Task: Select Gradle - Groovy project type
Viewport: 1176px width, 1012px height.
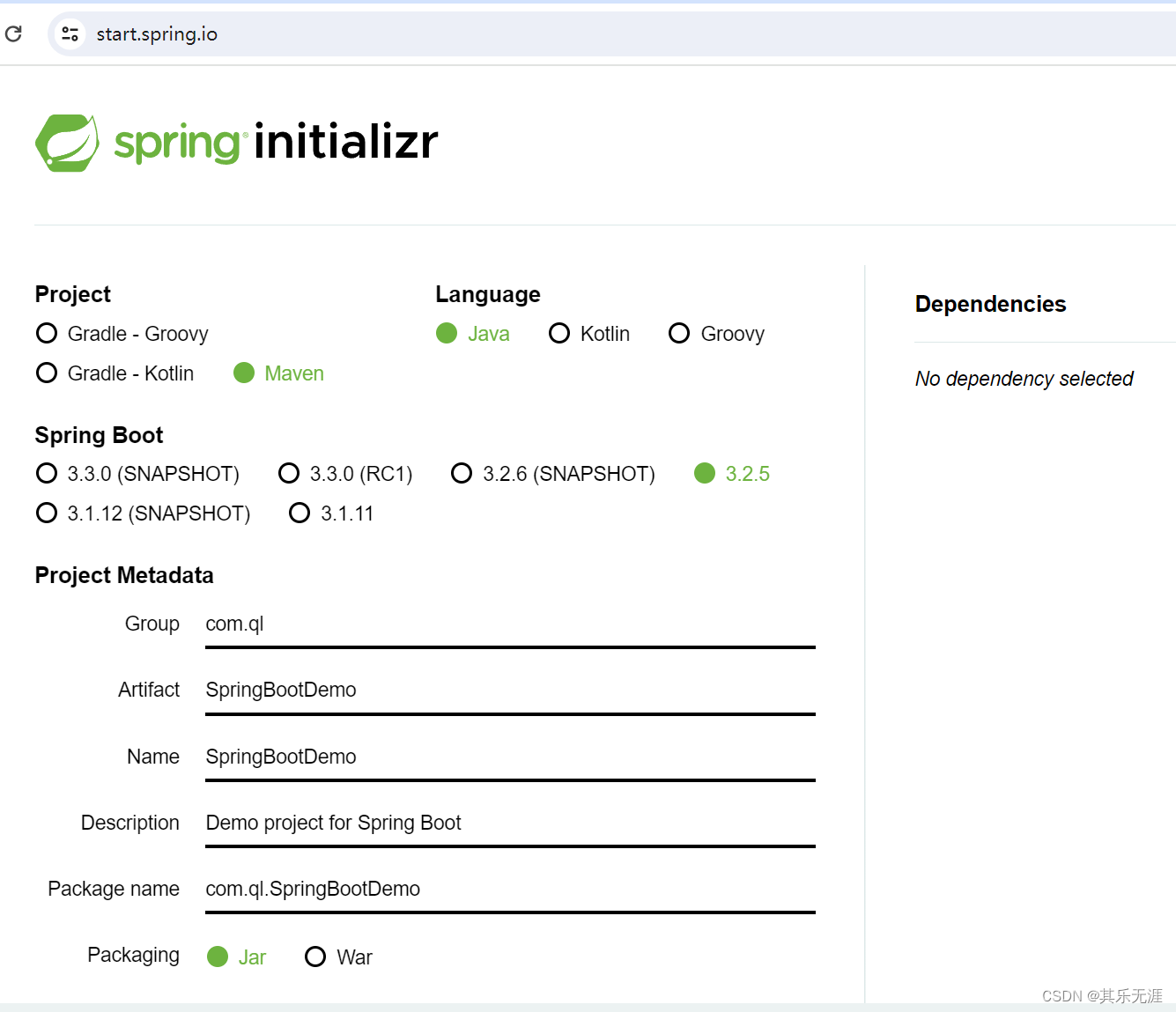Action: click(x=122, y=334)
